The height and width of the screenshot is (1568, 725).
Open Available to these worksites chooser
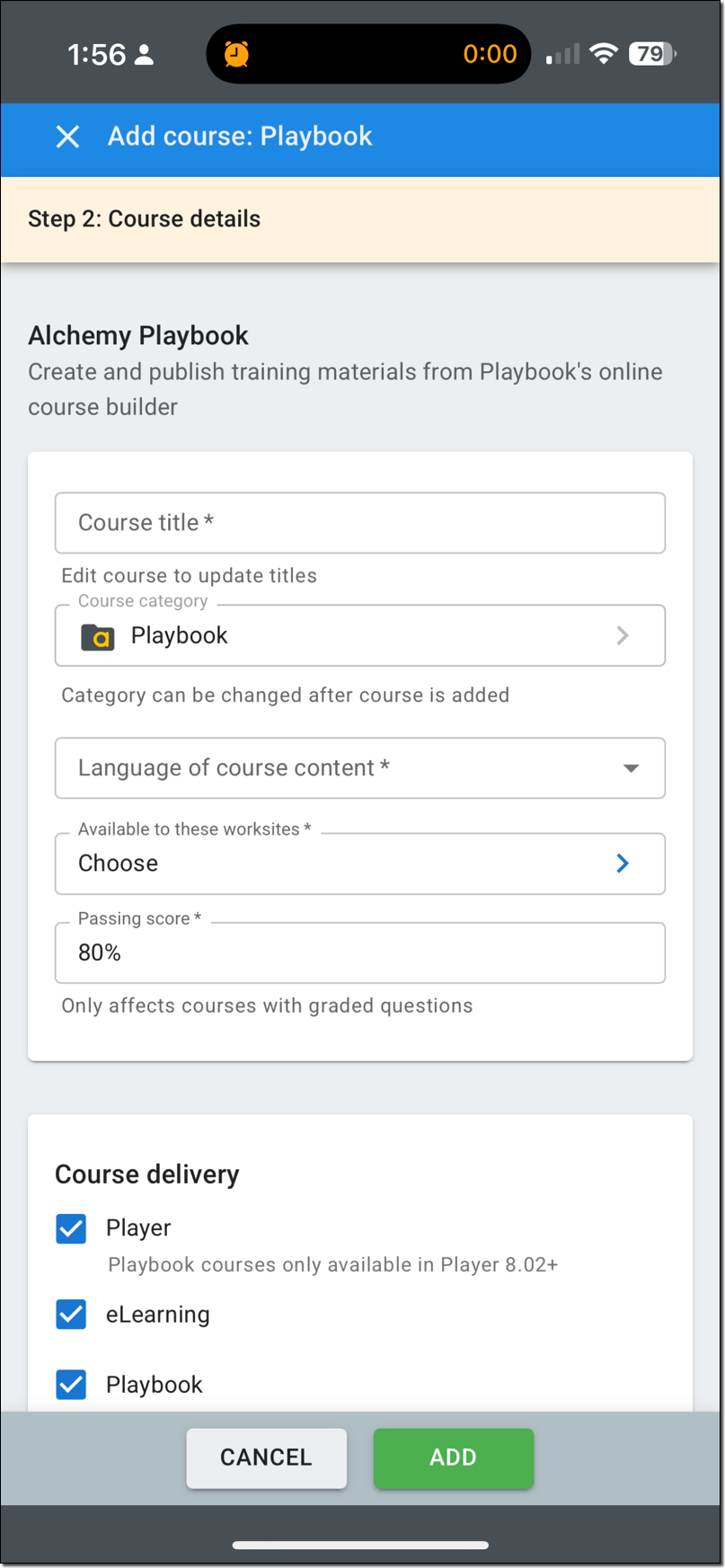tap(359, 864)
